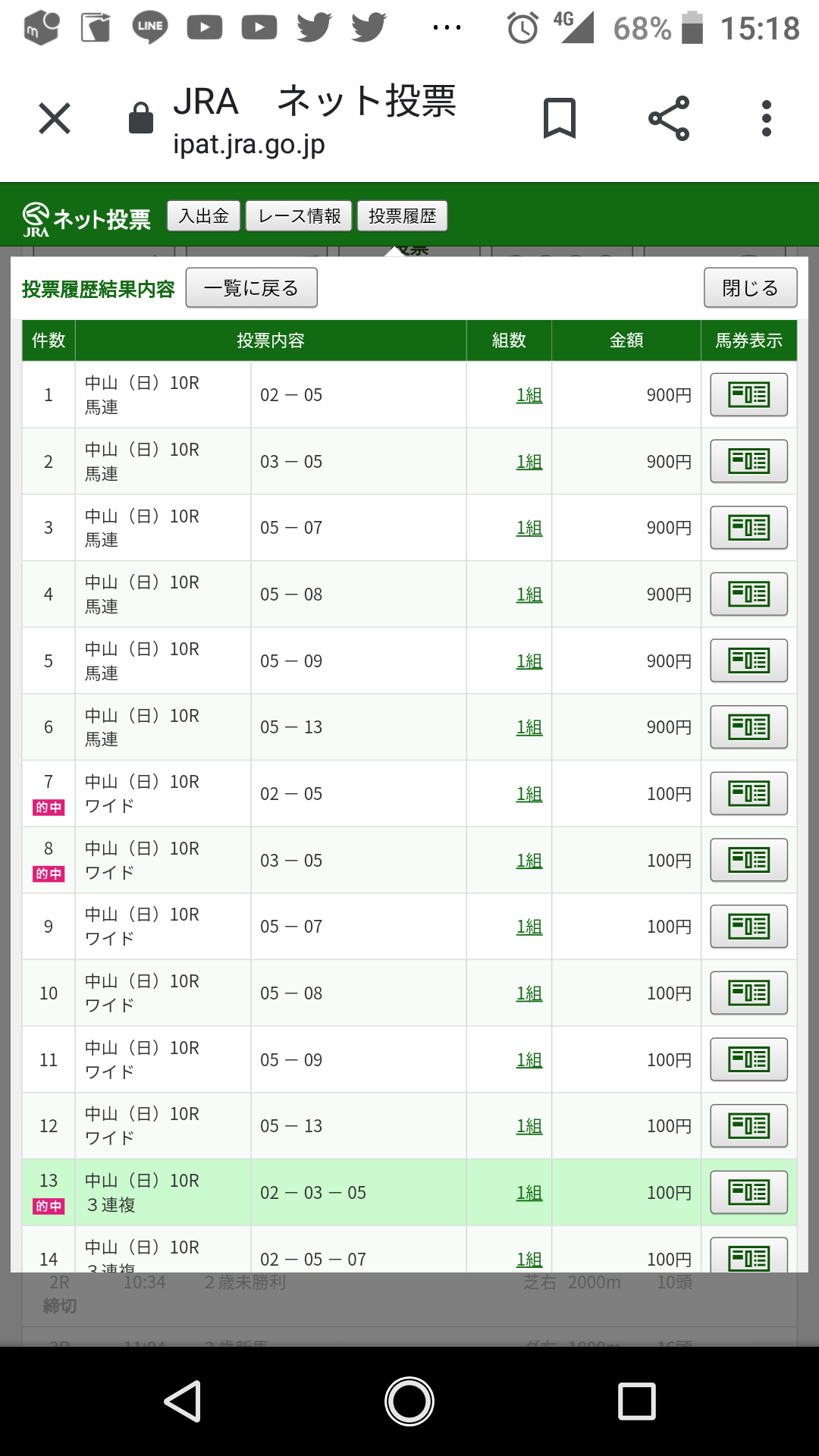Image resolution: width=819 pixels, height=1456 pixels.
Task: Tap the Android home navigation button
Action: pos(409,1401)
